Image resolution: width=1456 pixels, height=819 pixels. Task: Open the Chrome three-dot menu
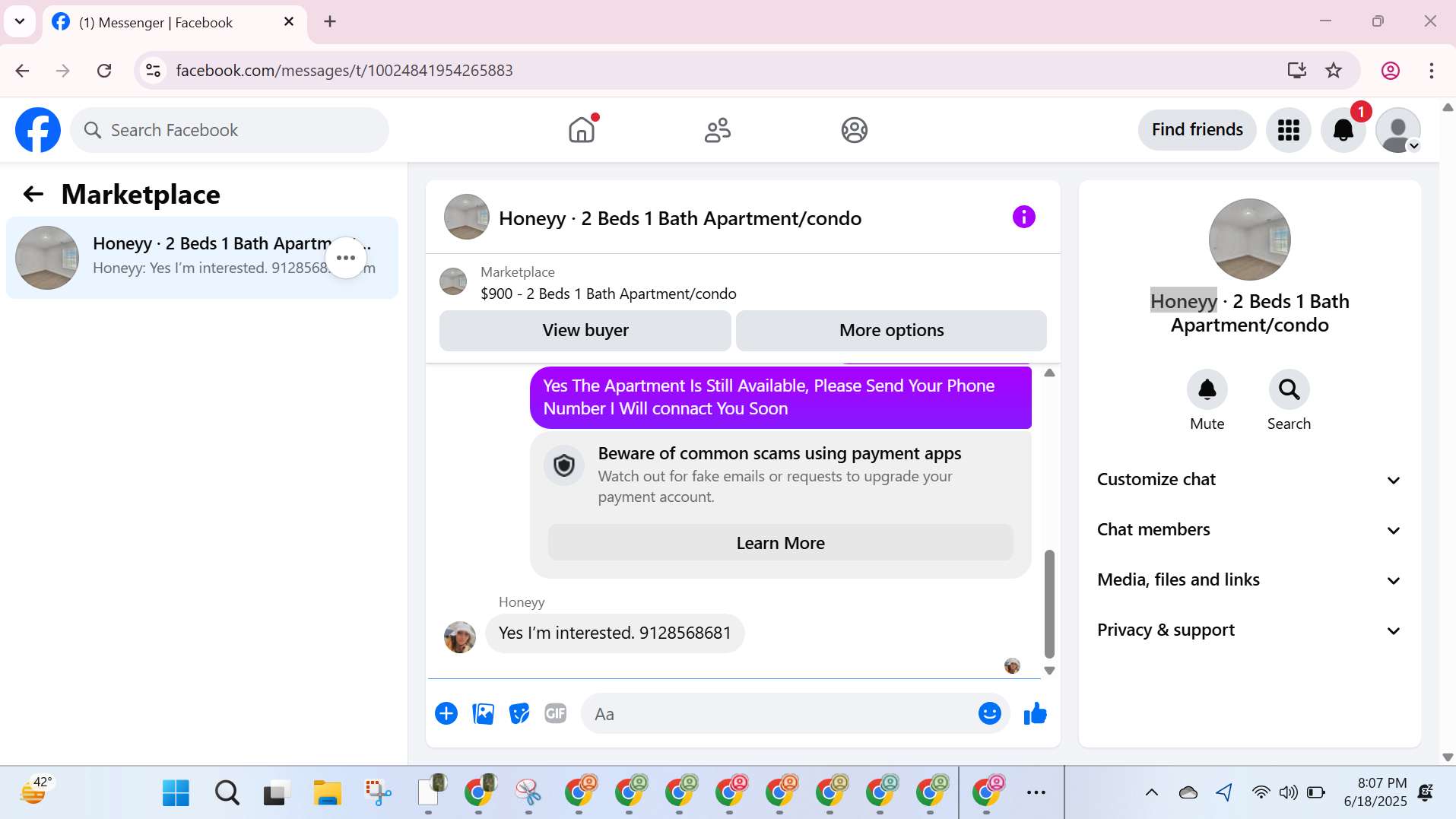[1432, 71]
